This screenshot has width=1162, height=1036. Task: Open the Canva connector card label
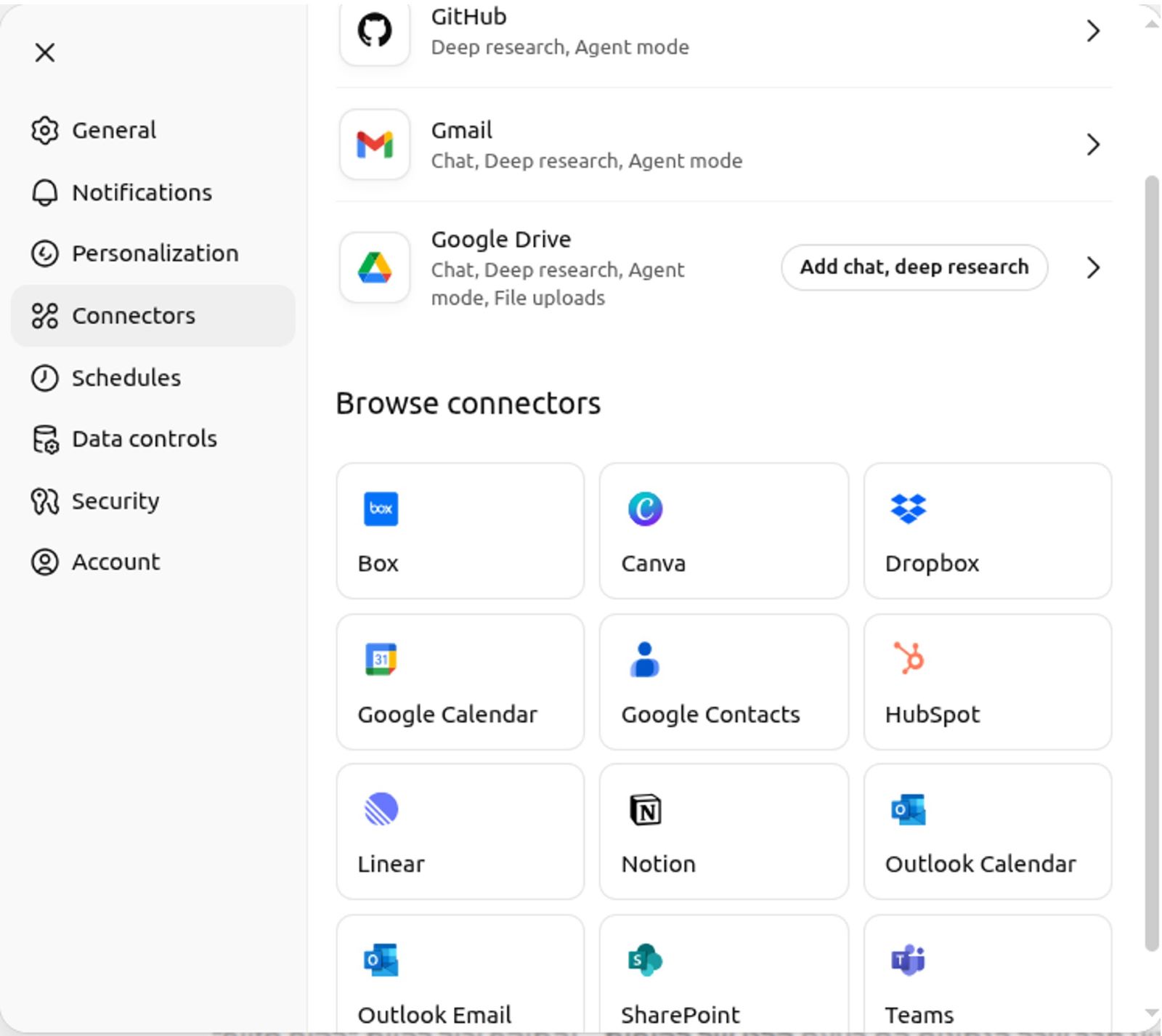[x=653, y=564]
